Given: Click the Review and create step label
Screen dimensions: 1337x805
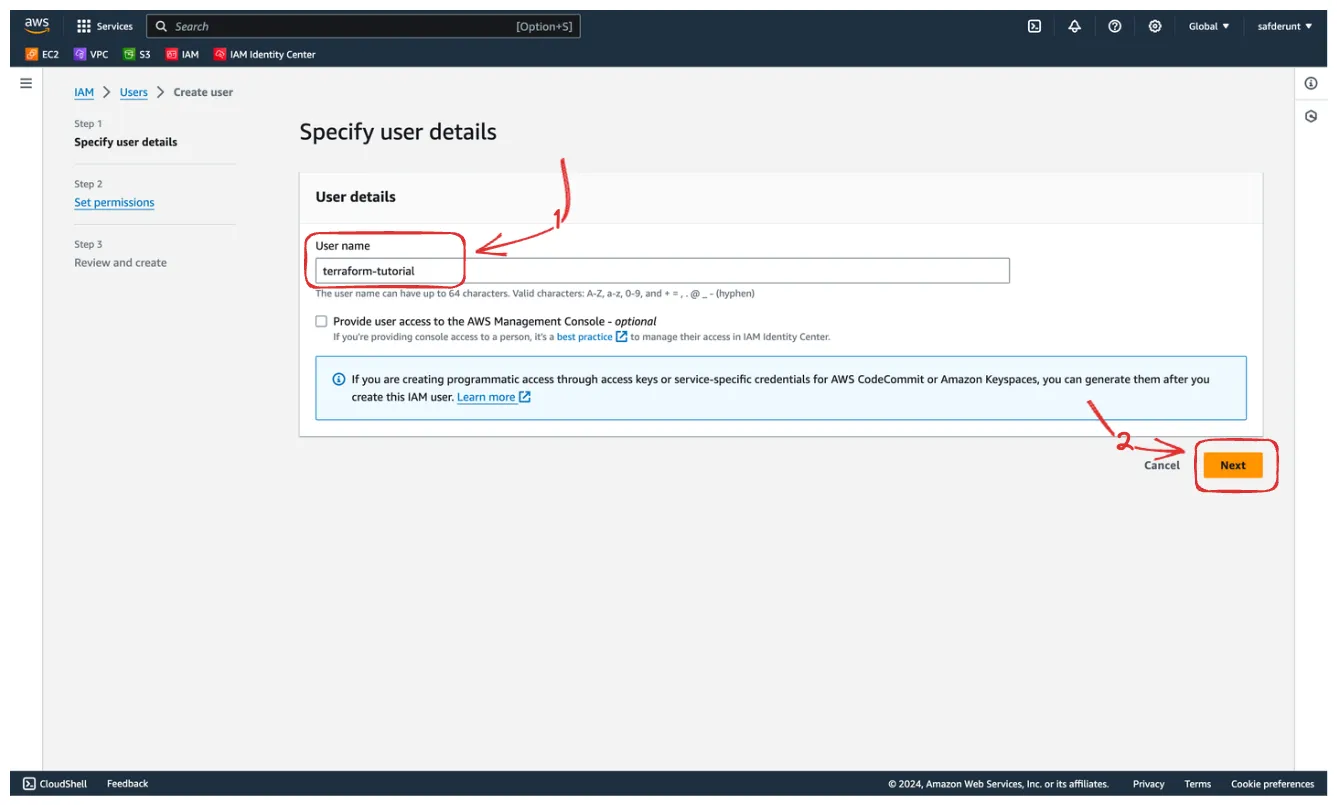Looking at the screenshot, I should 121,263.
